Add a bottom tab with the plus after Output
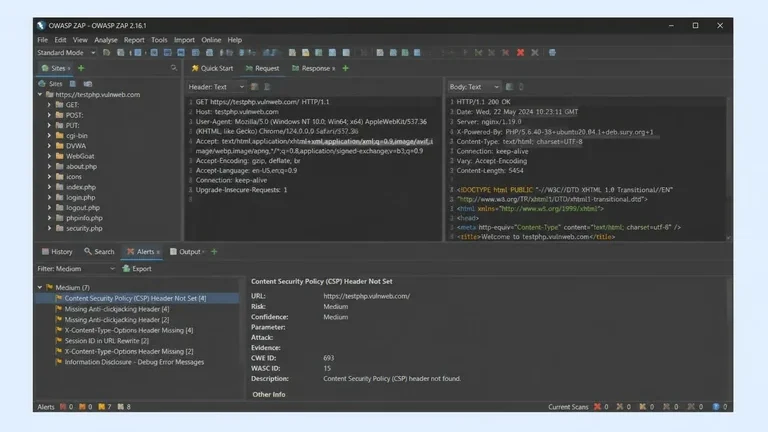Screen dimensions: 768x432 point(214,251)
